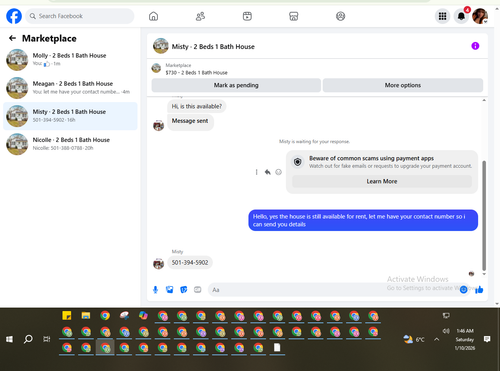The width and height of the screenshot is (500, 371).
Task: Record a voice clip with microphone icon
Action: [x=155, y=290]
